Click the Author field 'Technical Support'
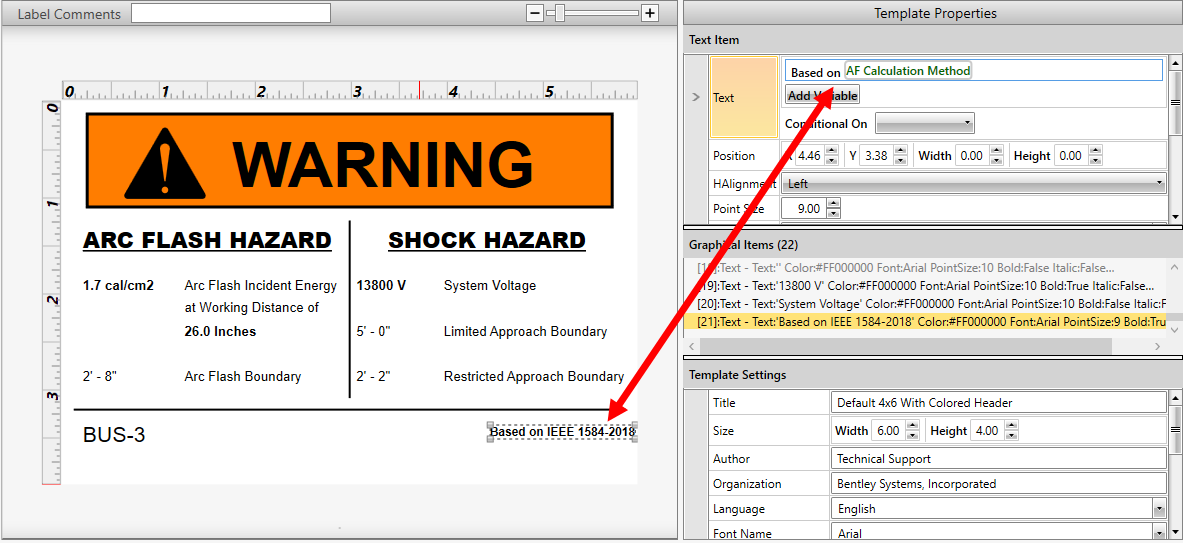 click(x=998, y=459)
